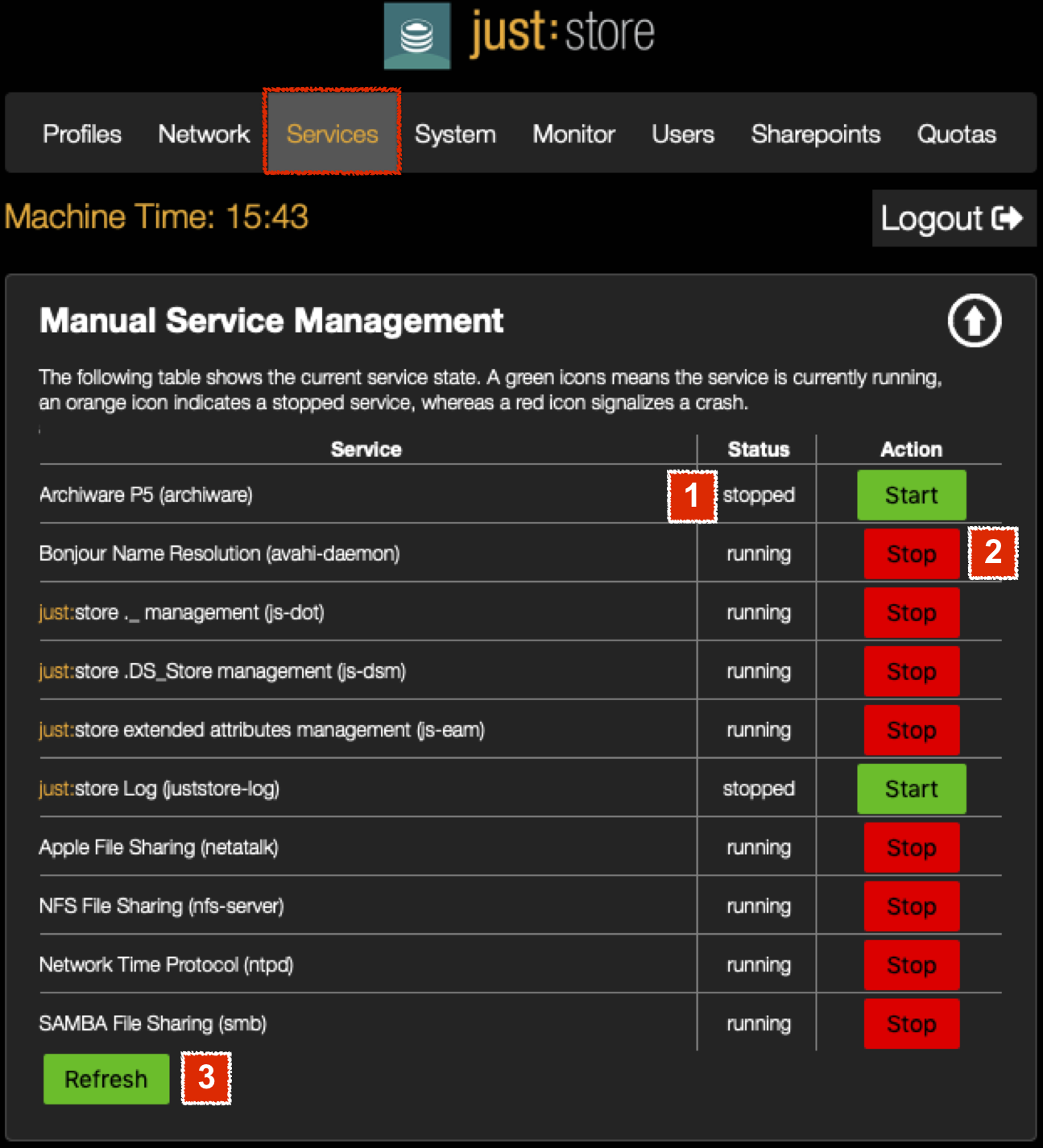Click the Apple File Sharing (netatalk) label

[159, 848]
